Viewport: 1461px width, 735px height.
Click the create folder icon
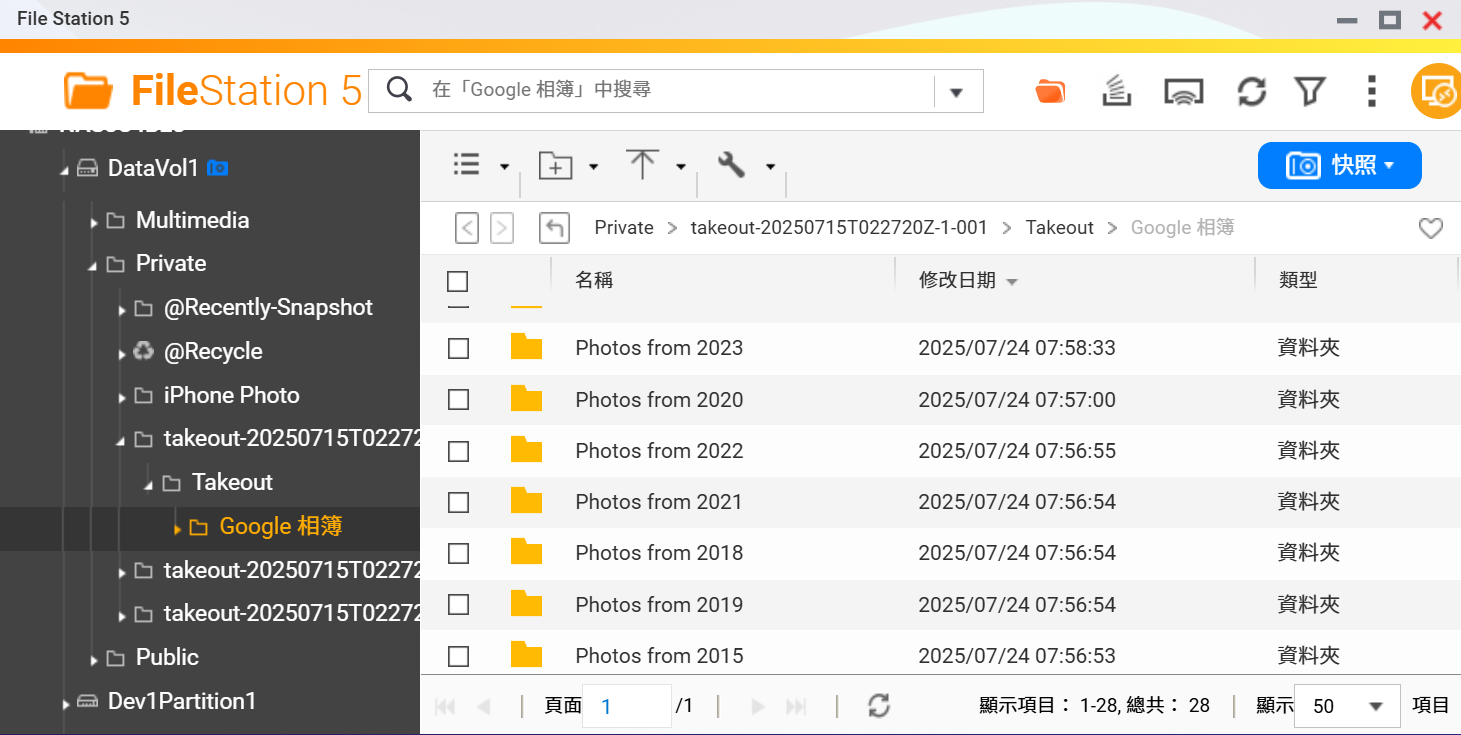[x=556, y=166]
